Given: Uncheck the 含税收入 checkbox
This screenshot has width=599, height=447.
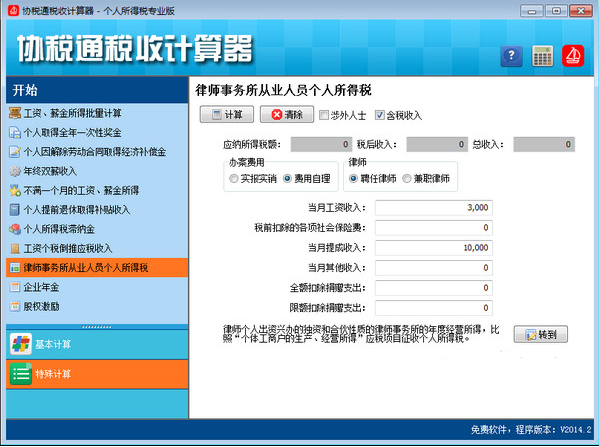Looking at the screenshot, I should pyautogui.click(x=380, y=115).
